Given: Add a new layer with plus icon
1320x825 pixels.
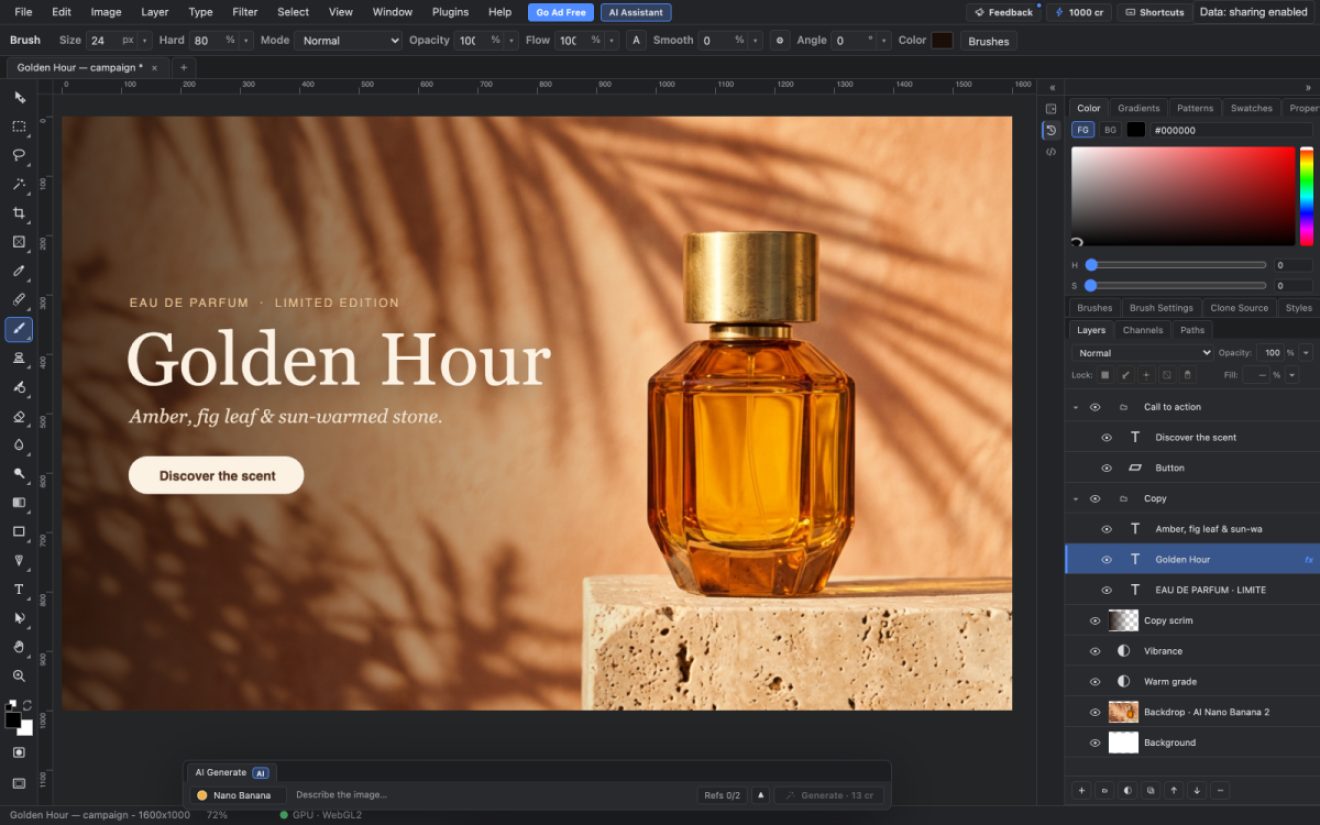Looking at the screenshot, I should click(x=1081, y=790).
